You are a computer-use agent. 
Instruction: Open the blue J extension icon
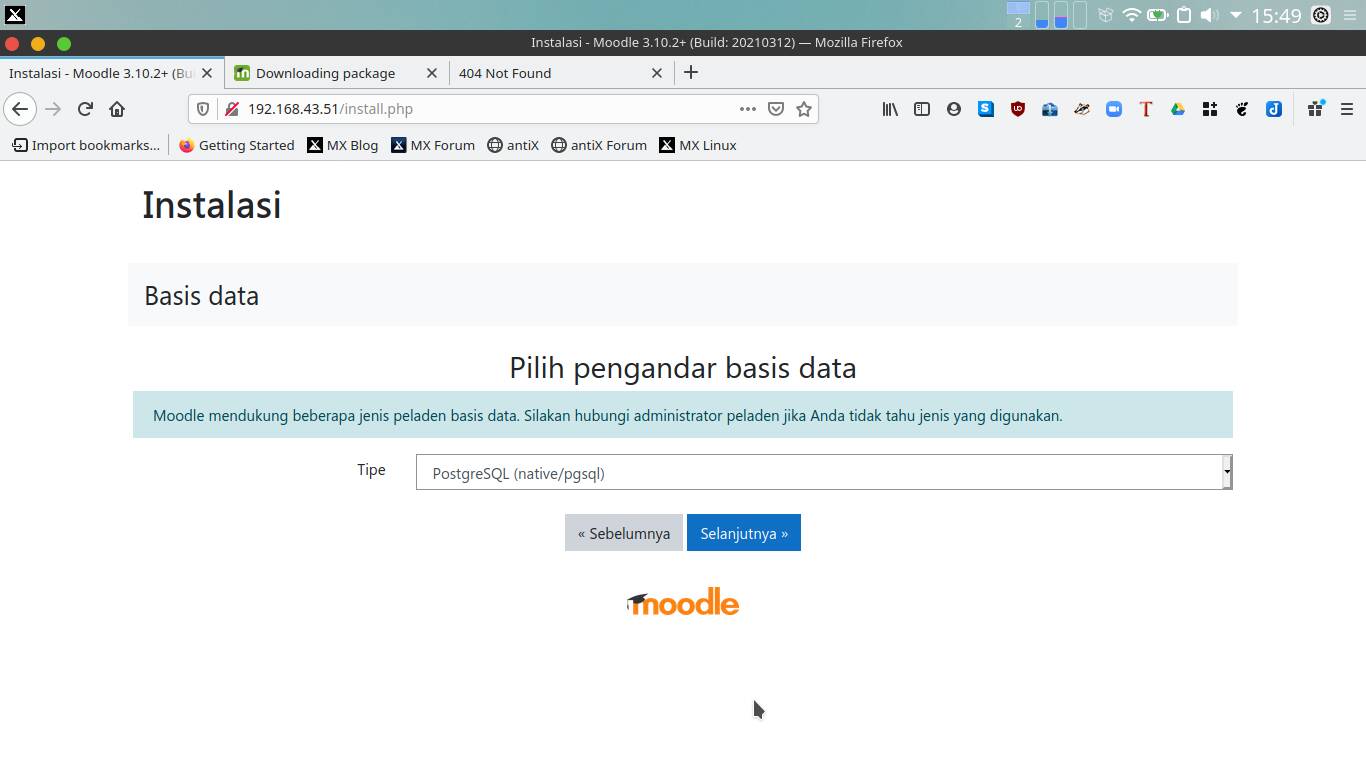1274,109
